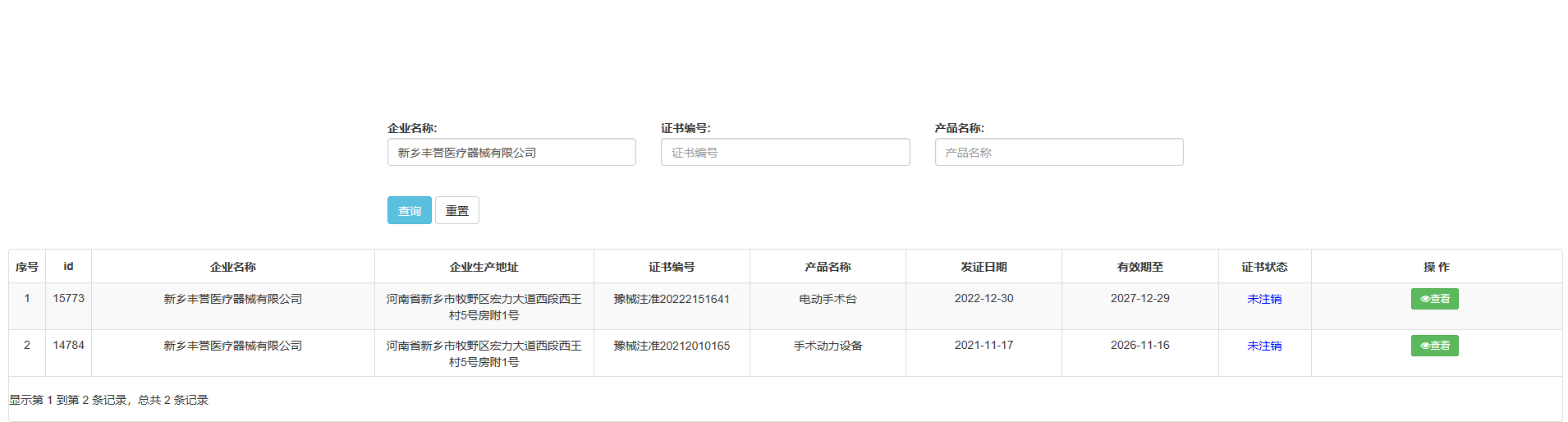Click the 查询 search button
This screenshot has height=422, width=1568.
[409, 210]
